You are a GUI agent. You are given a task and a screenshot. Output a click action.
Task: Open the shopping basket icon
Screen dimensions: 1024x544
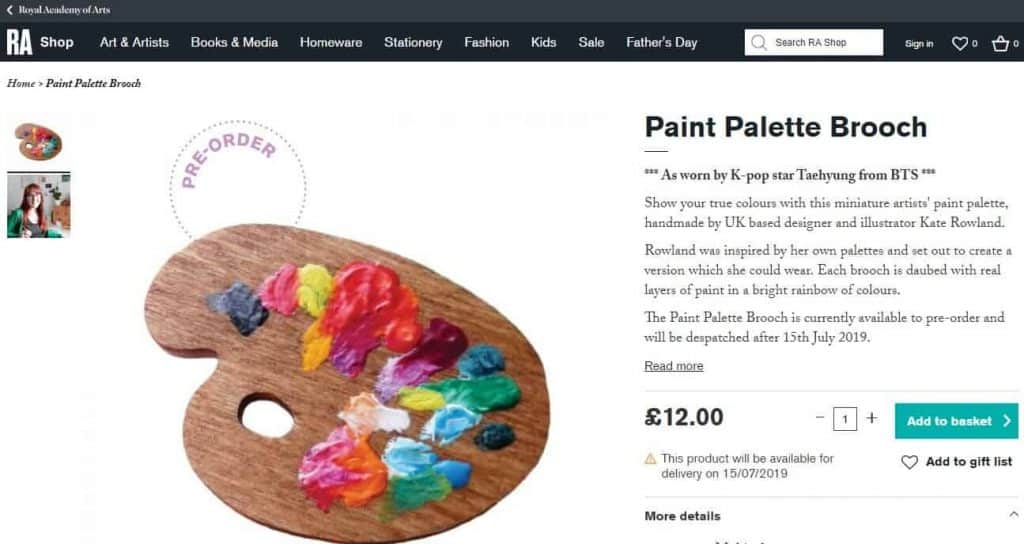click(1000, 43)
